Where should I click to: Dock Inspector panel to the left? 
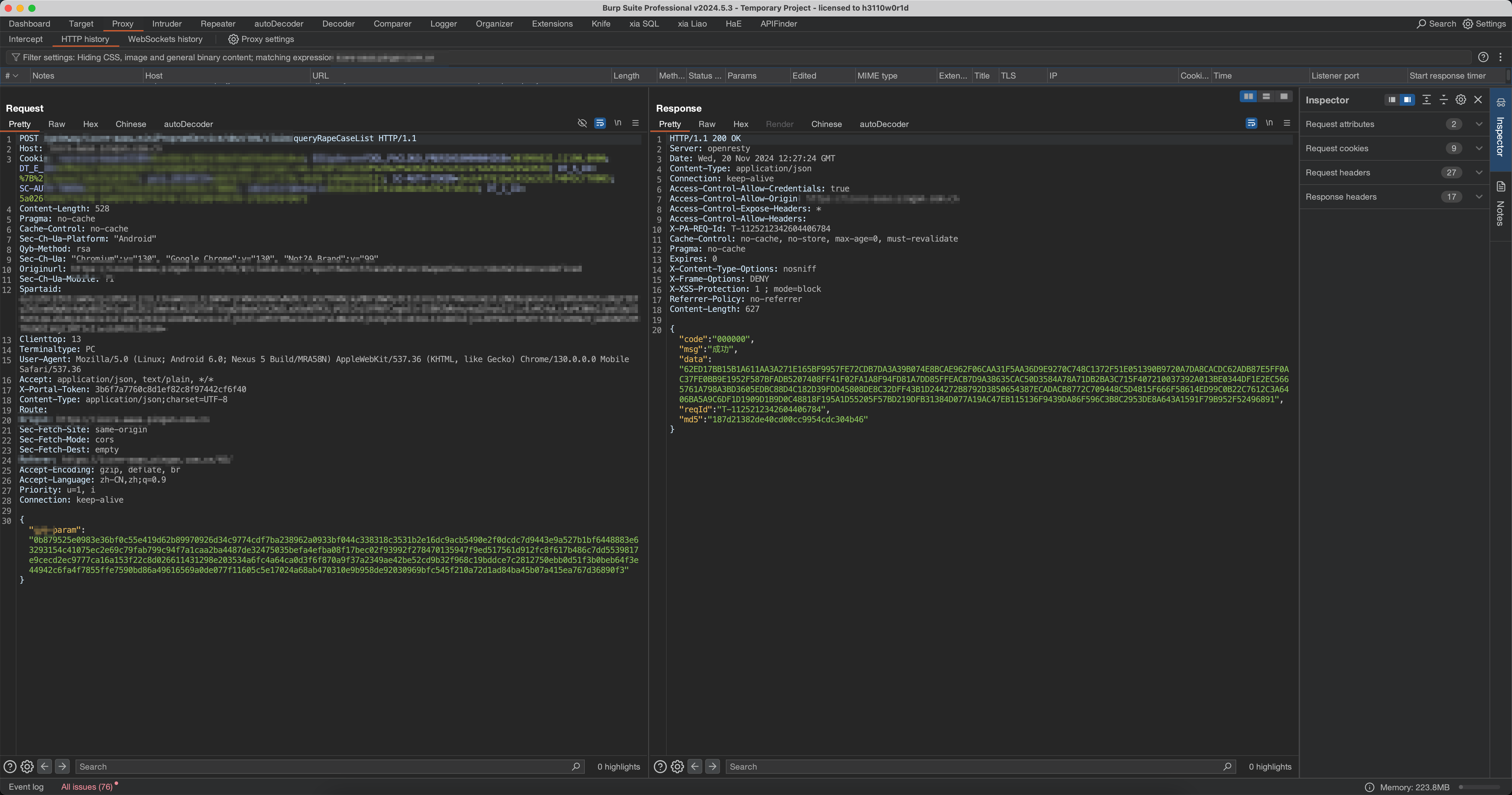pyautogui.click(x=1392, y=100)
